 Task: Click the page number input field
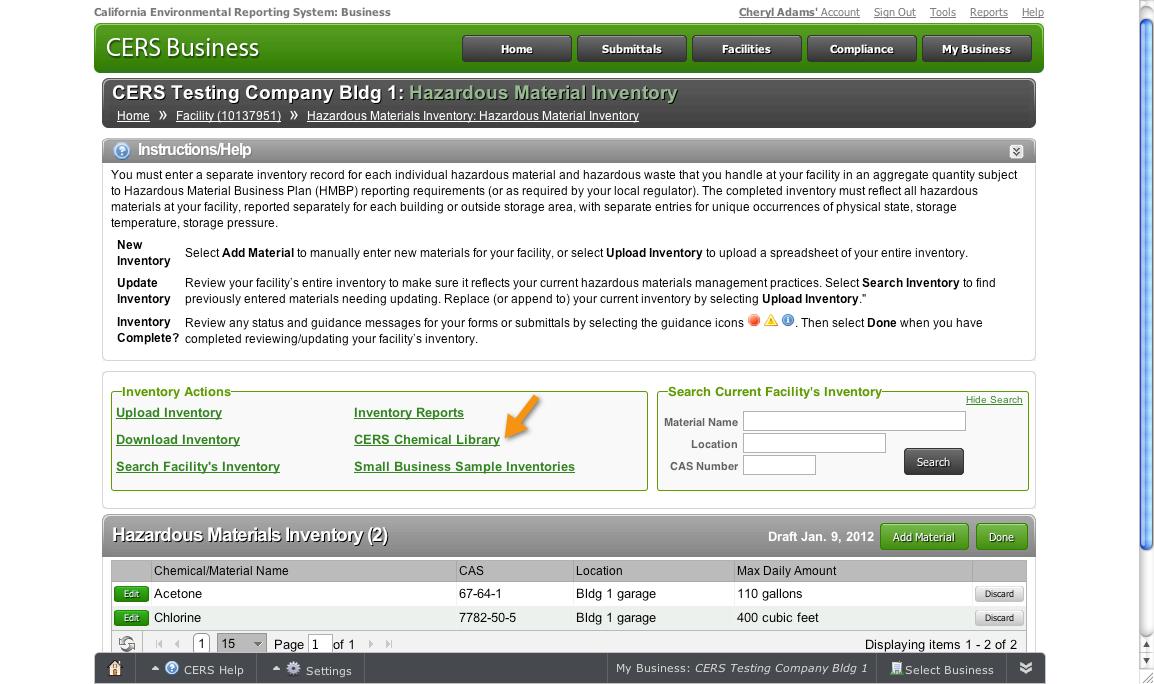pyautogui.click(x=319, y=644)
